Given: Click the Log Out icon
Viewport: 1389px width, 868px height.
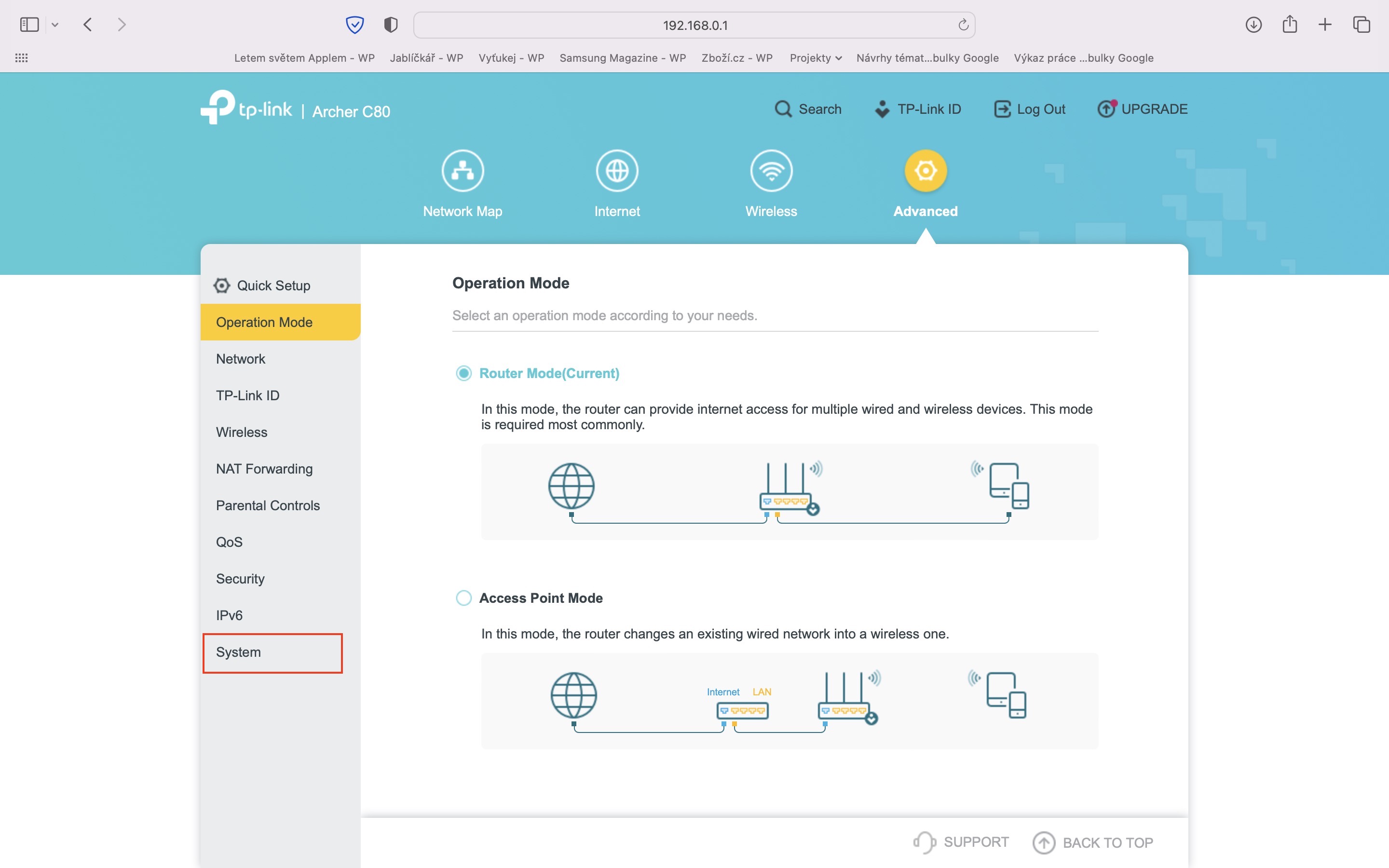Looking at the screenshot, I should pos(1002,109).
